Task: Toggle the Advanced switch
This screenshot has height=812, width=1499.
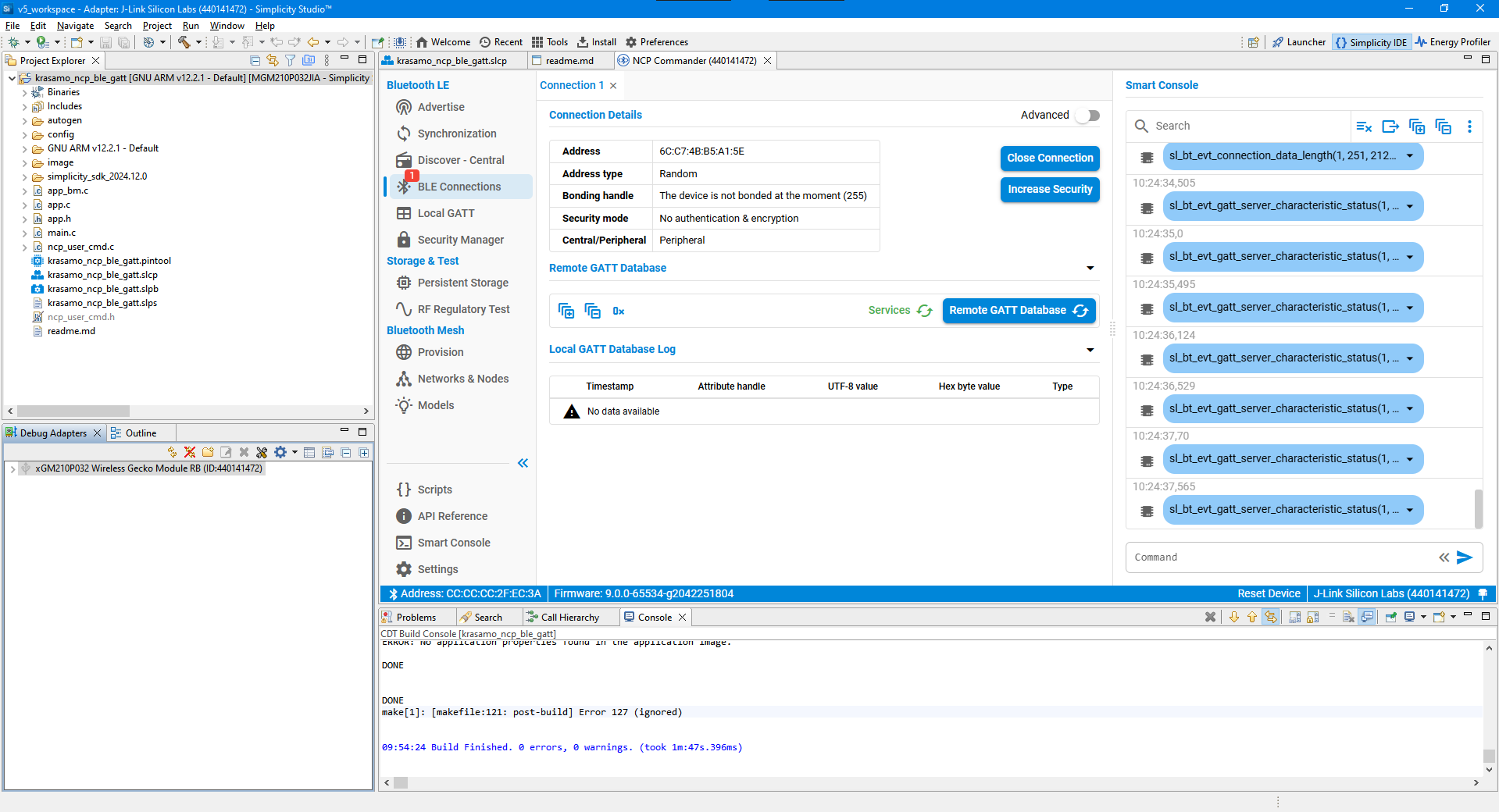Action: [1087, 116]
